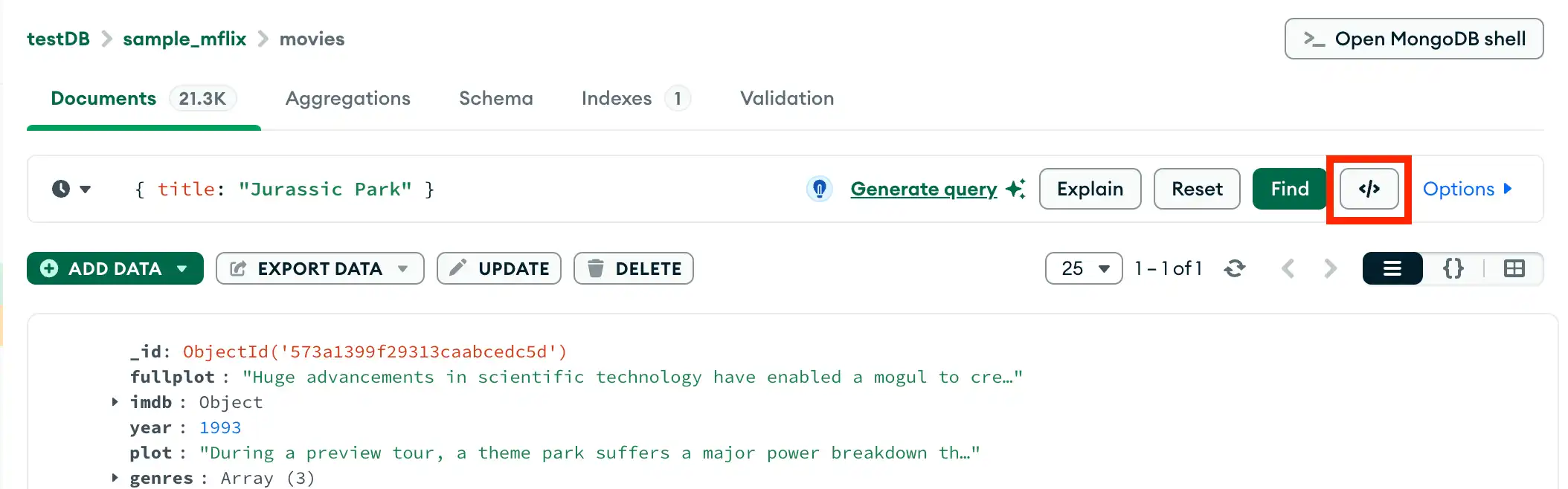The width and height of the screenshot is (1568, 489).
Task: Go to next page of results
Action: (x=1331, y=268)
